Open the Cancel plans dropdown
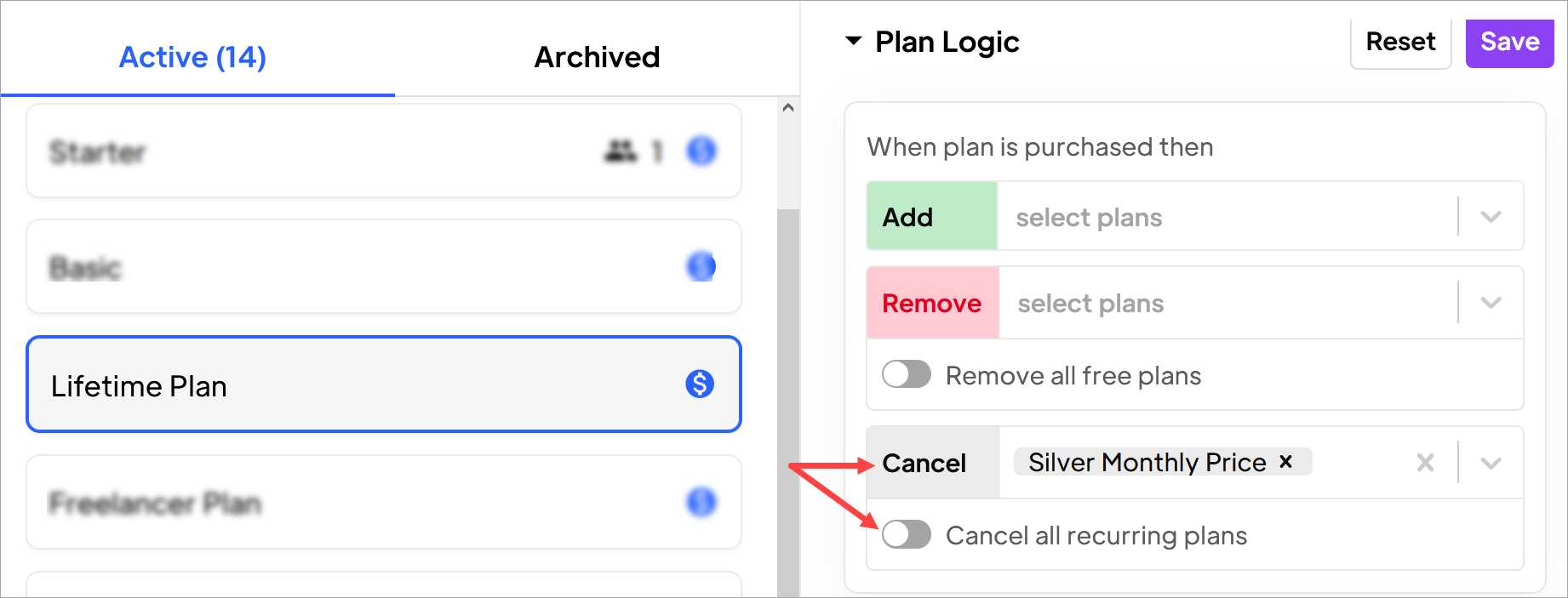This screenshot has height=598, width=1568. pyautogui.click(x=1490, y=463)
